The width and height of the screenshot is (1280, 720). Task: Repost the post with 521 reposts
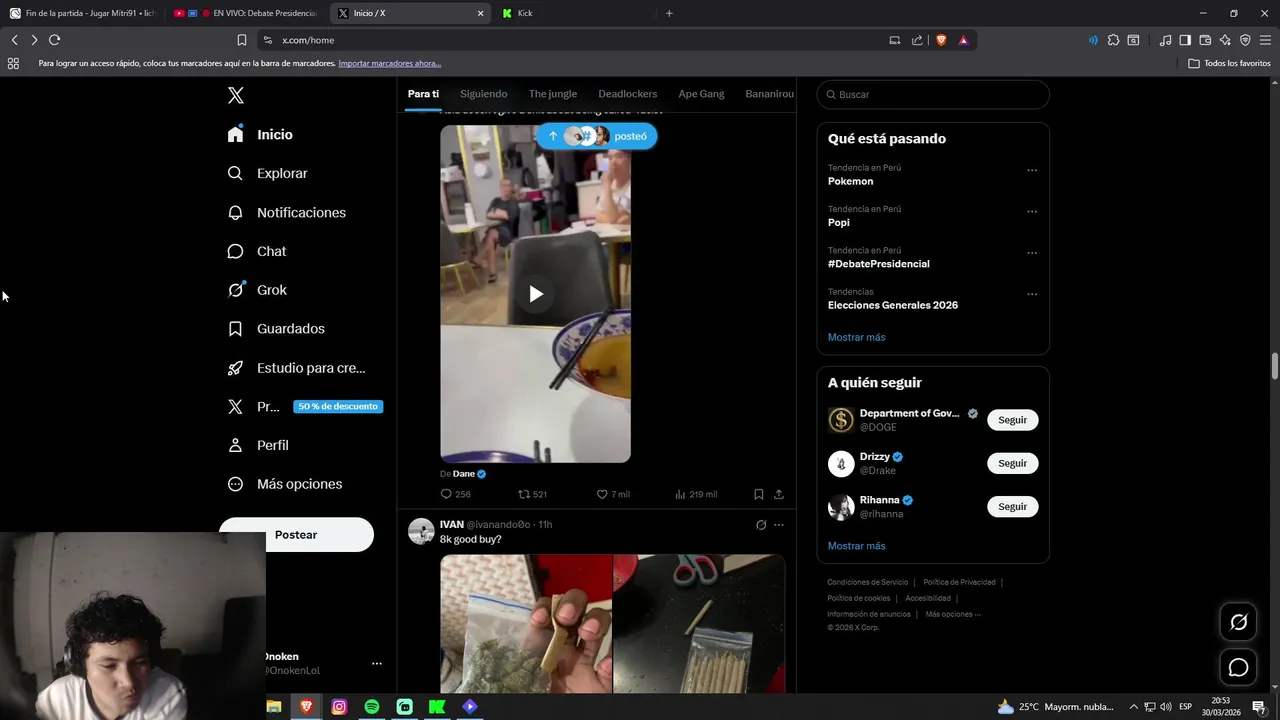click(532, 494)
